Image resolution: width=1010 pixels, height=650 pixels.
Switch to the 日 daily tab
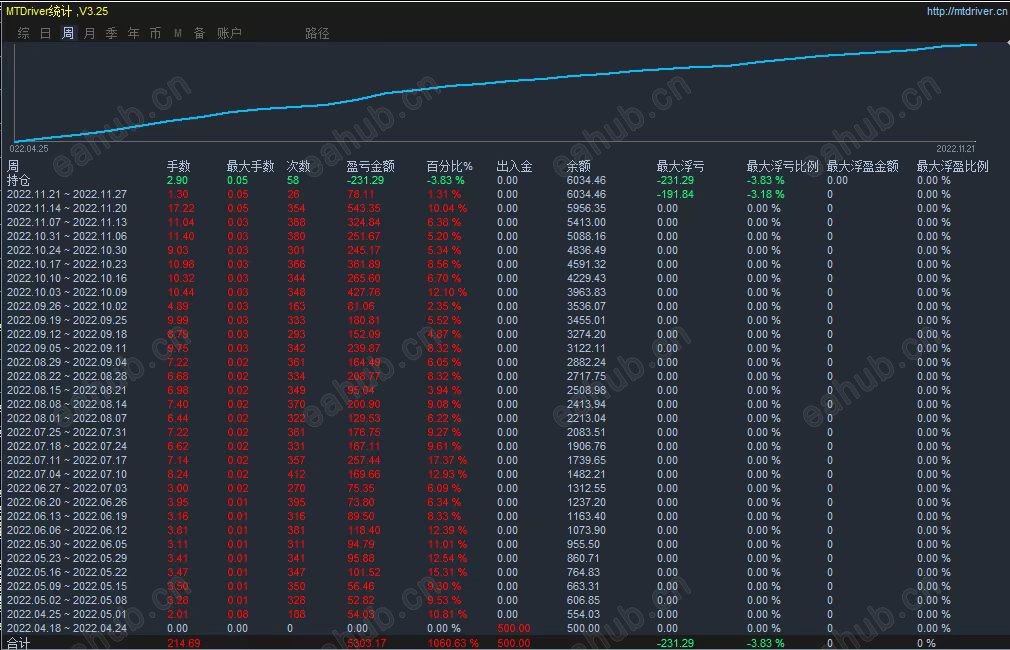pyautogui.click(x=46, y=33)
